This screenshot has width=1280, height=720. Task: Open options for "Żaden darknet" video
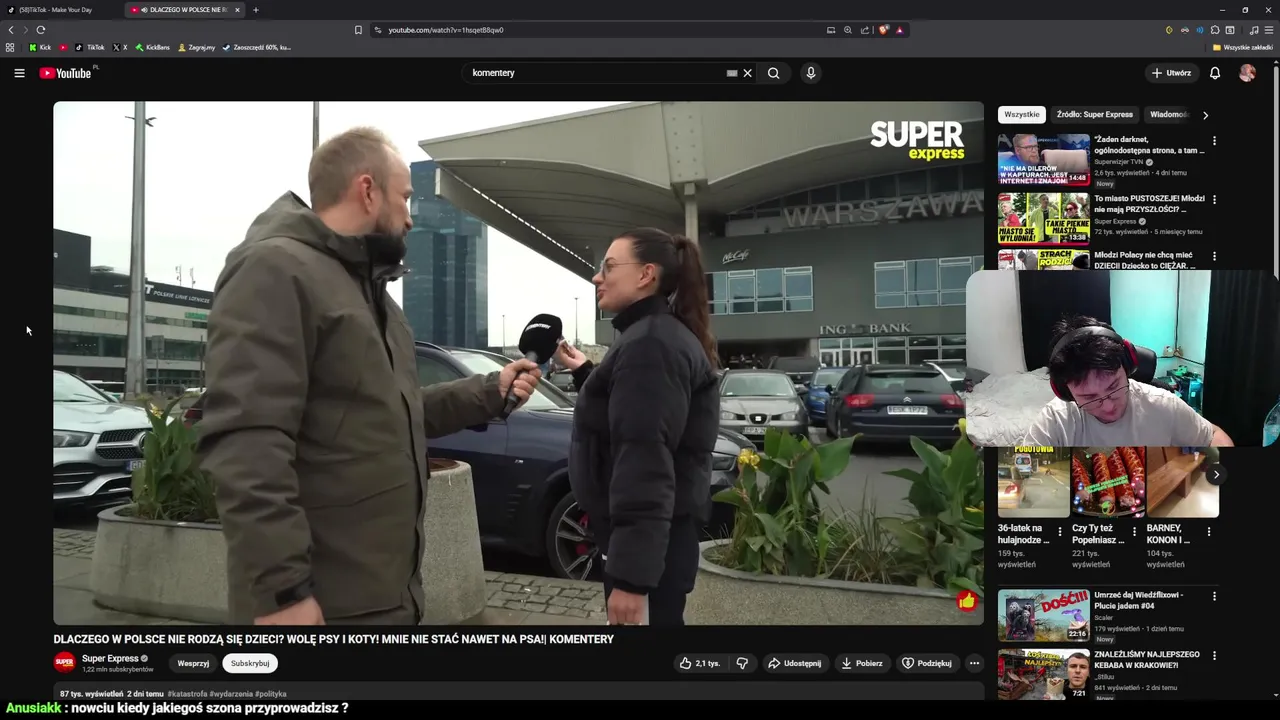point(1214,141)
